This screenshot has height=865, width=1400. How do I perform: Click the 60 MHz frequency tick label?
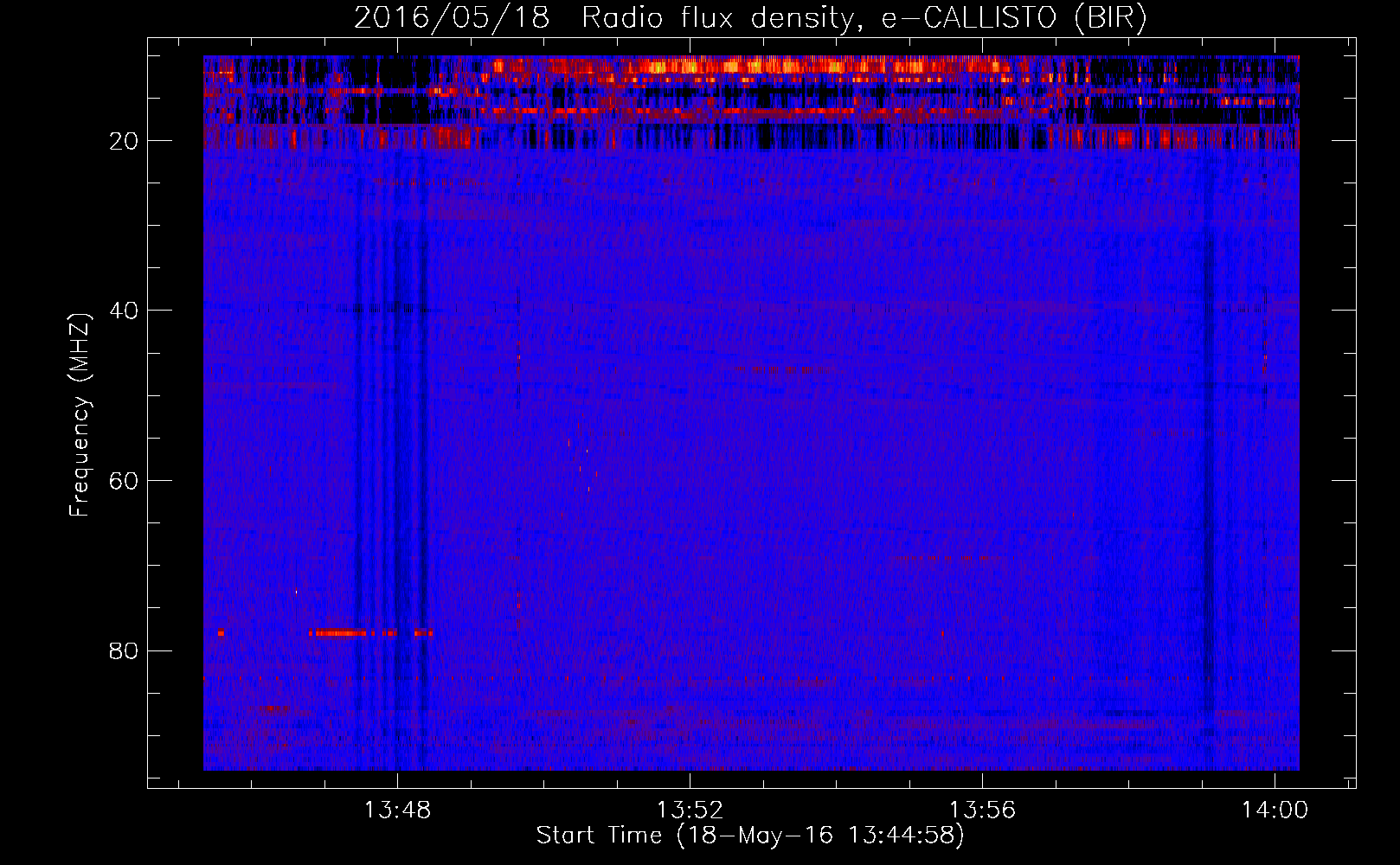pyautogui.click(x=124, y=481)
